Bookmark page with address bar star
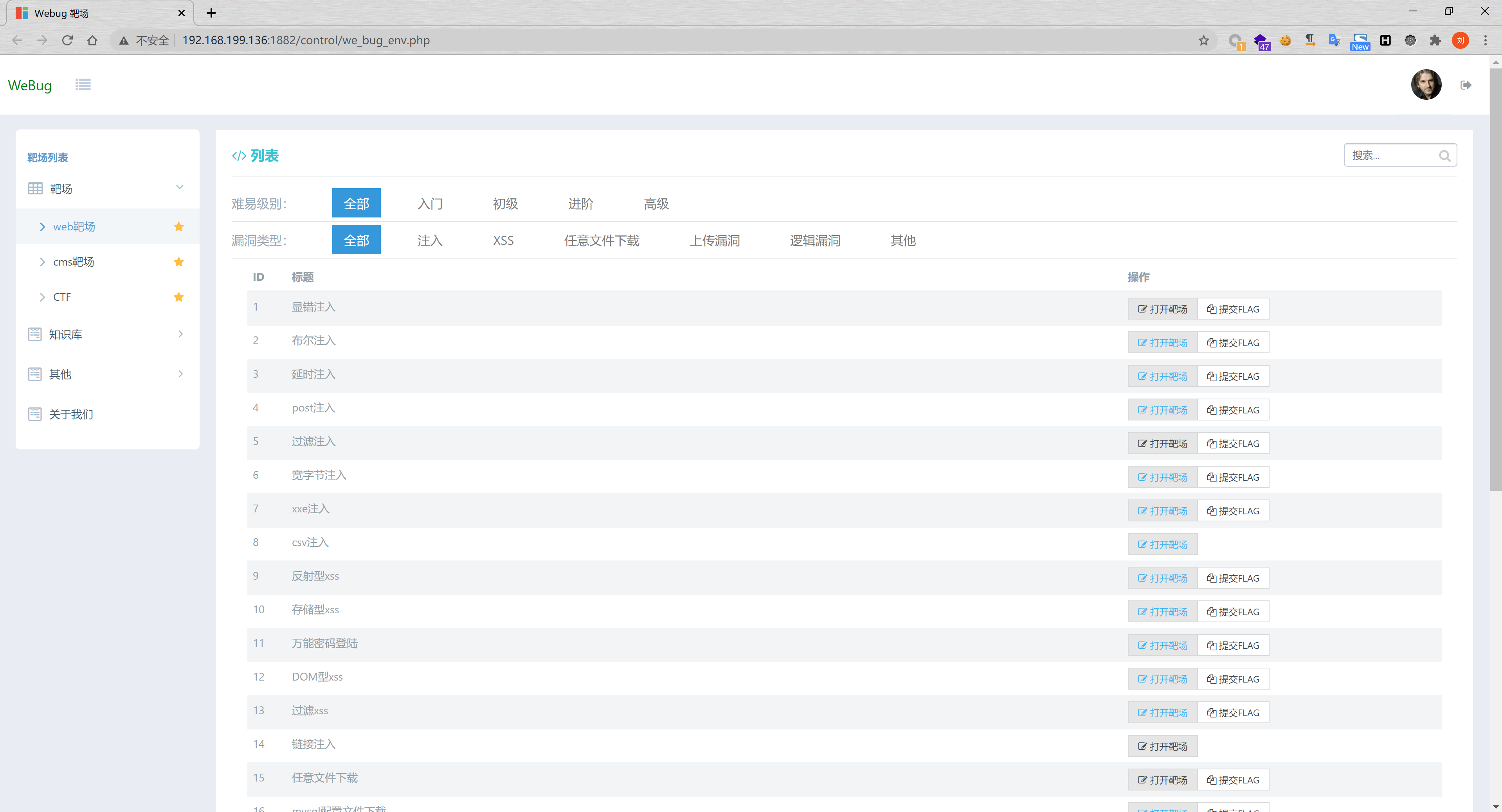The width and height of the screenshot is (1502, 812). pyautogui.click(x=1203, y=40)
